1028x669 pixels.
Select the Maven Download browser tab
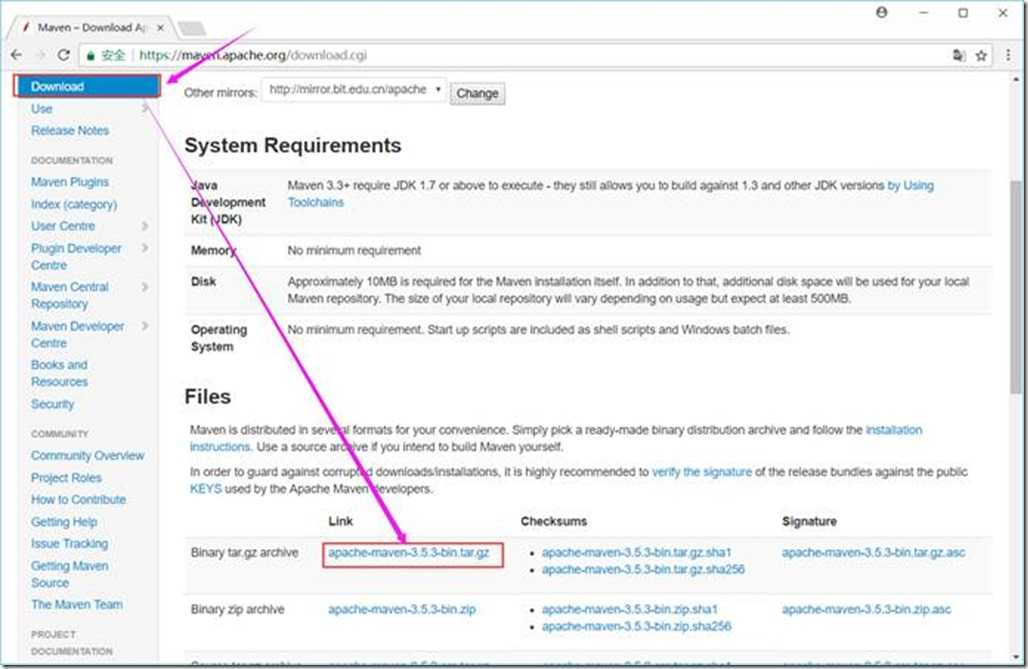click(x=92, y=28)
